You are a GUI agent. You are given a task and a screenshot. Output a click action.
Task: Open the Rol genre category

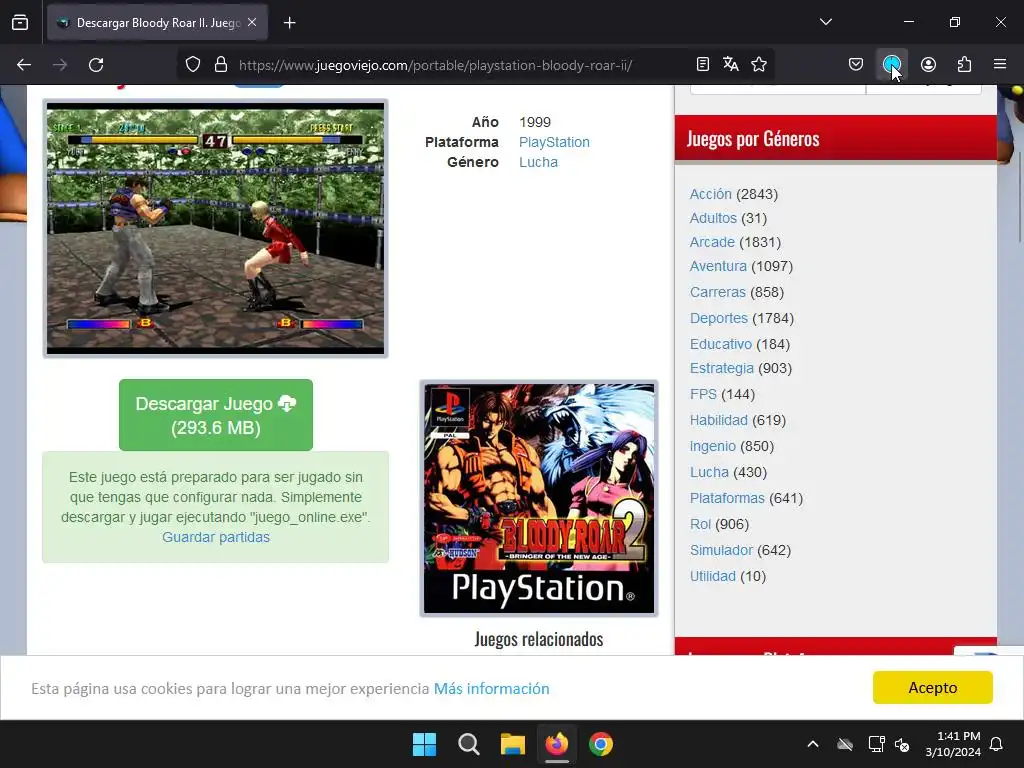click(x=700, y=524)
